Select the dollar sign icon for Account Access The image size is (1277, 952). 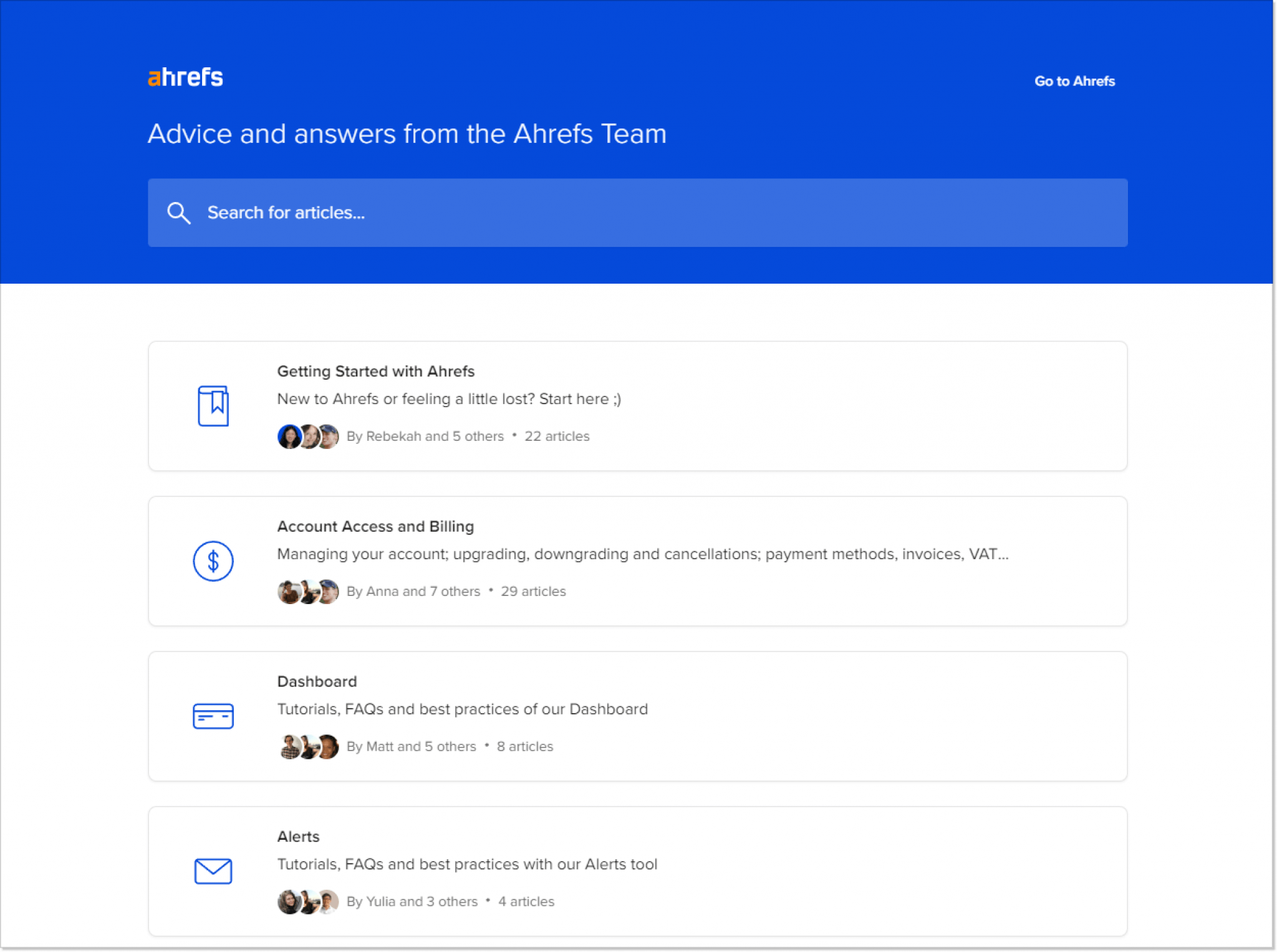click(x=213, y=560)
